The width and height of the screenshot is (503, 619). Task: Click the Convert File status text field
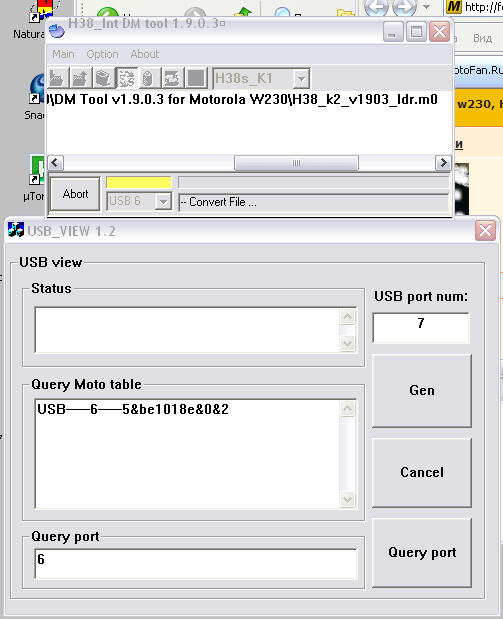pyautogui.click(x=314, y=202)
